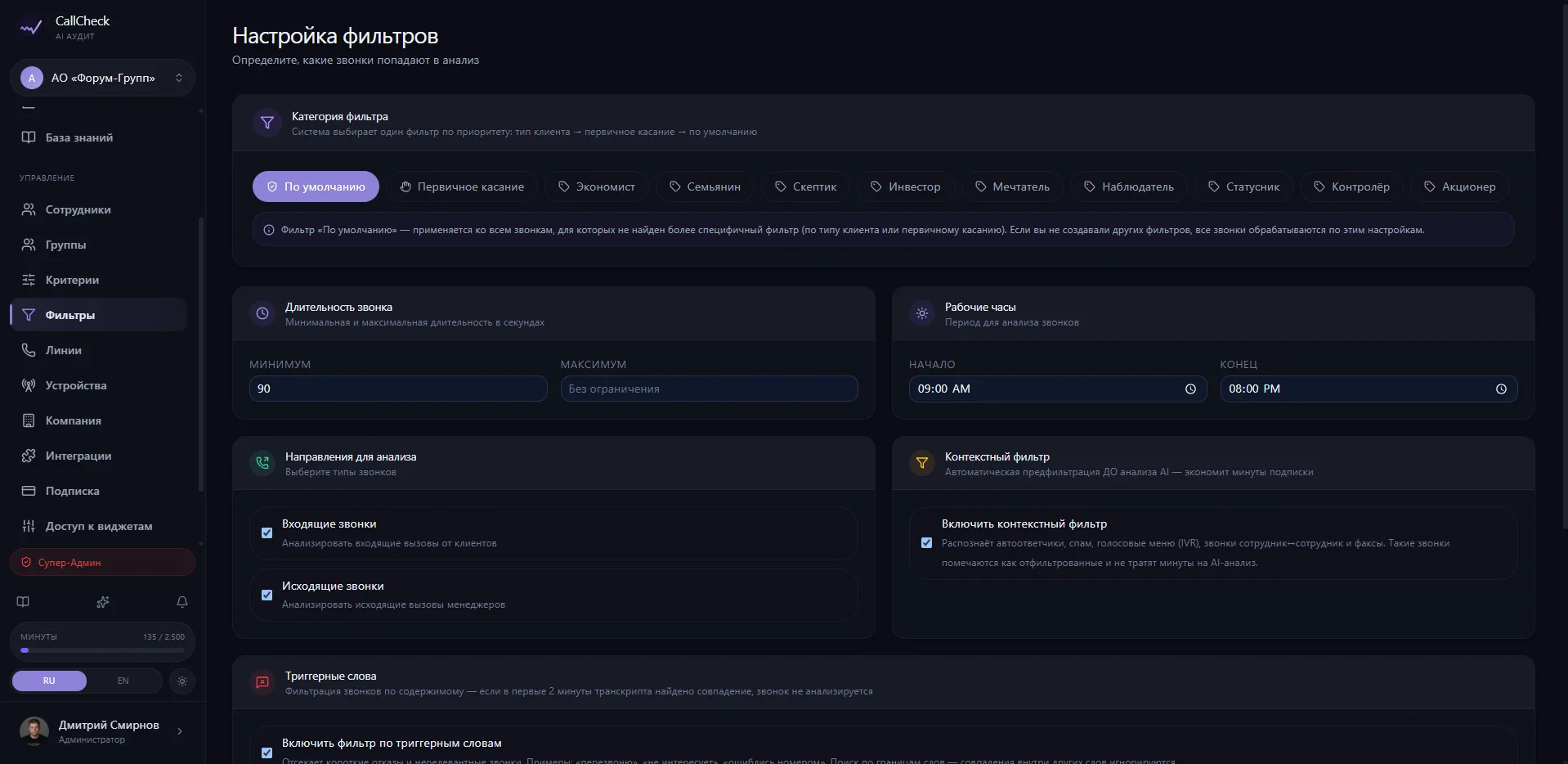Click the info icon in filter description
Viewport: 1568px width, 764px height.
[269, 230]
